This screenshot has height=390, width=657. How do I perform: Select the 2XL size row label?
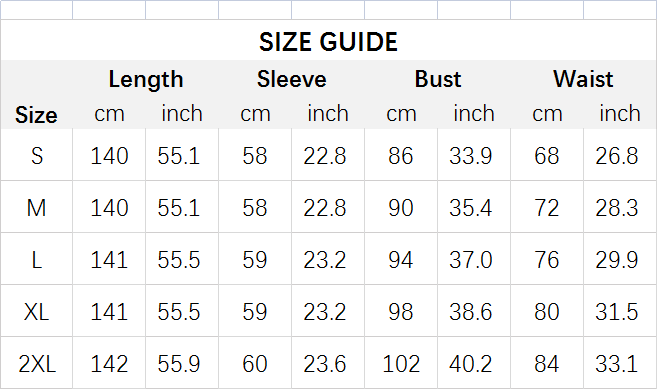point(36,363)
